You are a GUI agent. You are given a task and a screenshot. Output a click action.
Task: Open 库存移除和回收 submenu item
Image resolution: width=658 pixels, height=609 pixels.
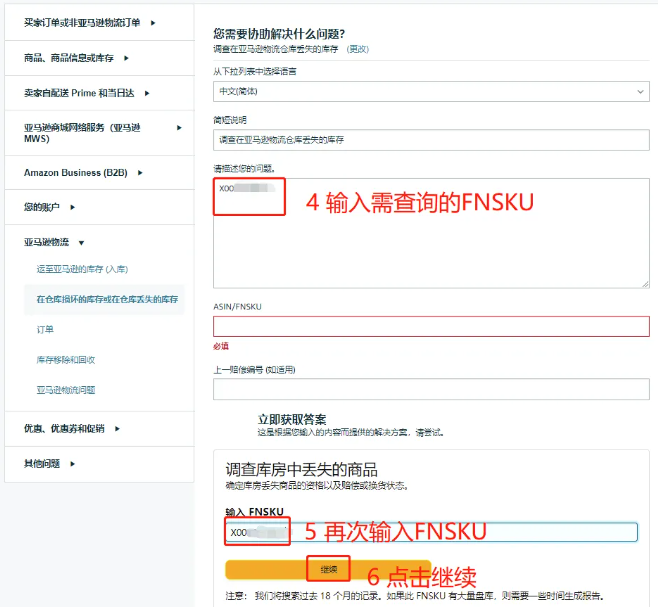click(x=66, y=359)
